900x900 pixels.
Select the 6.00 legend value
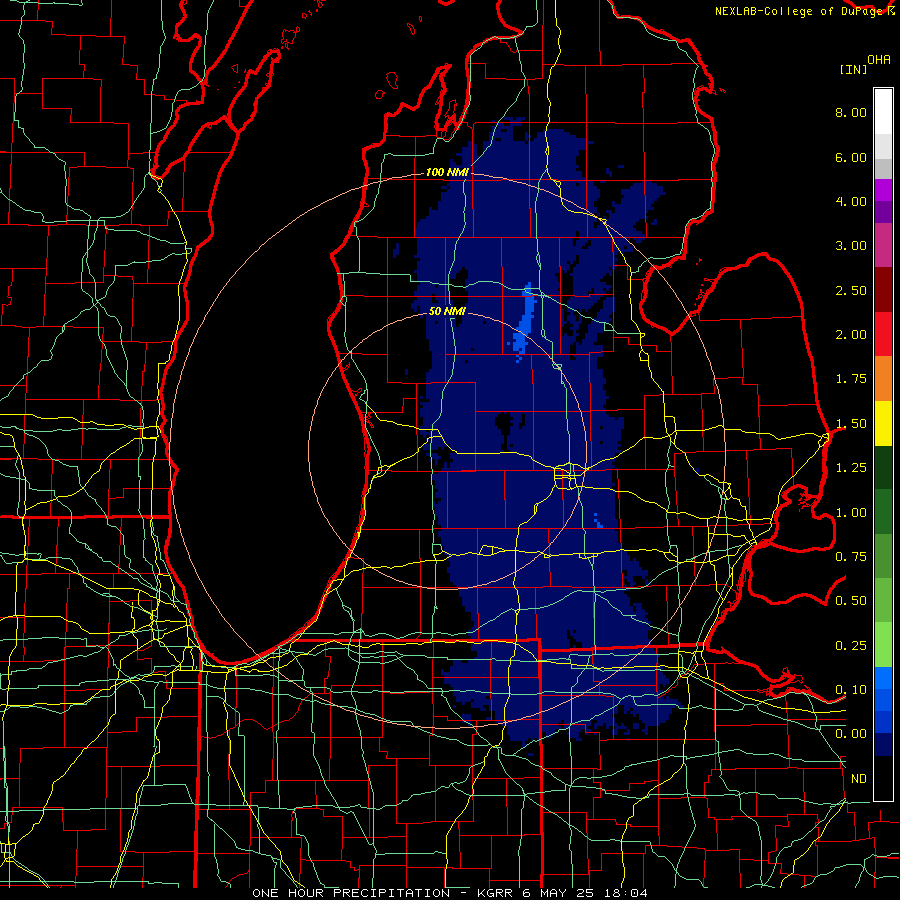tap(851, 157)
